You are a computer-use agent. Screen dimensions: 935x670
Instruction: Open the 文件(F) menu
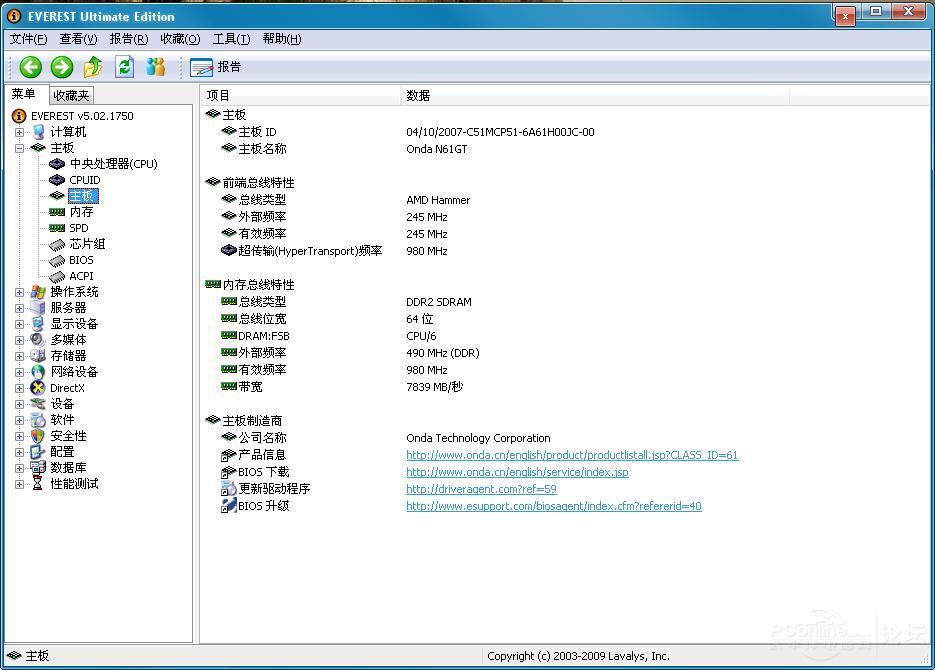click(x=29, y=39)
